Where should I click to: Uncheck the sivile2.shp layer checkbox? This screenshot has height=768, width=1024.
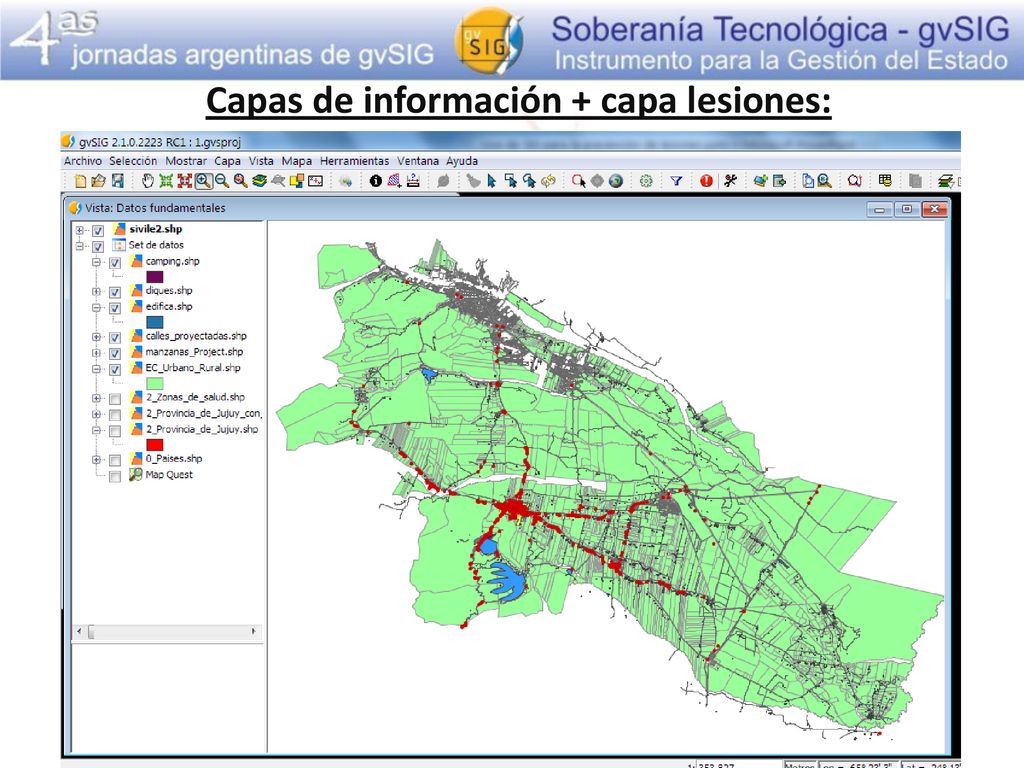[98, 231]
